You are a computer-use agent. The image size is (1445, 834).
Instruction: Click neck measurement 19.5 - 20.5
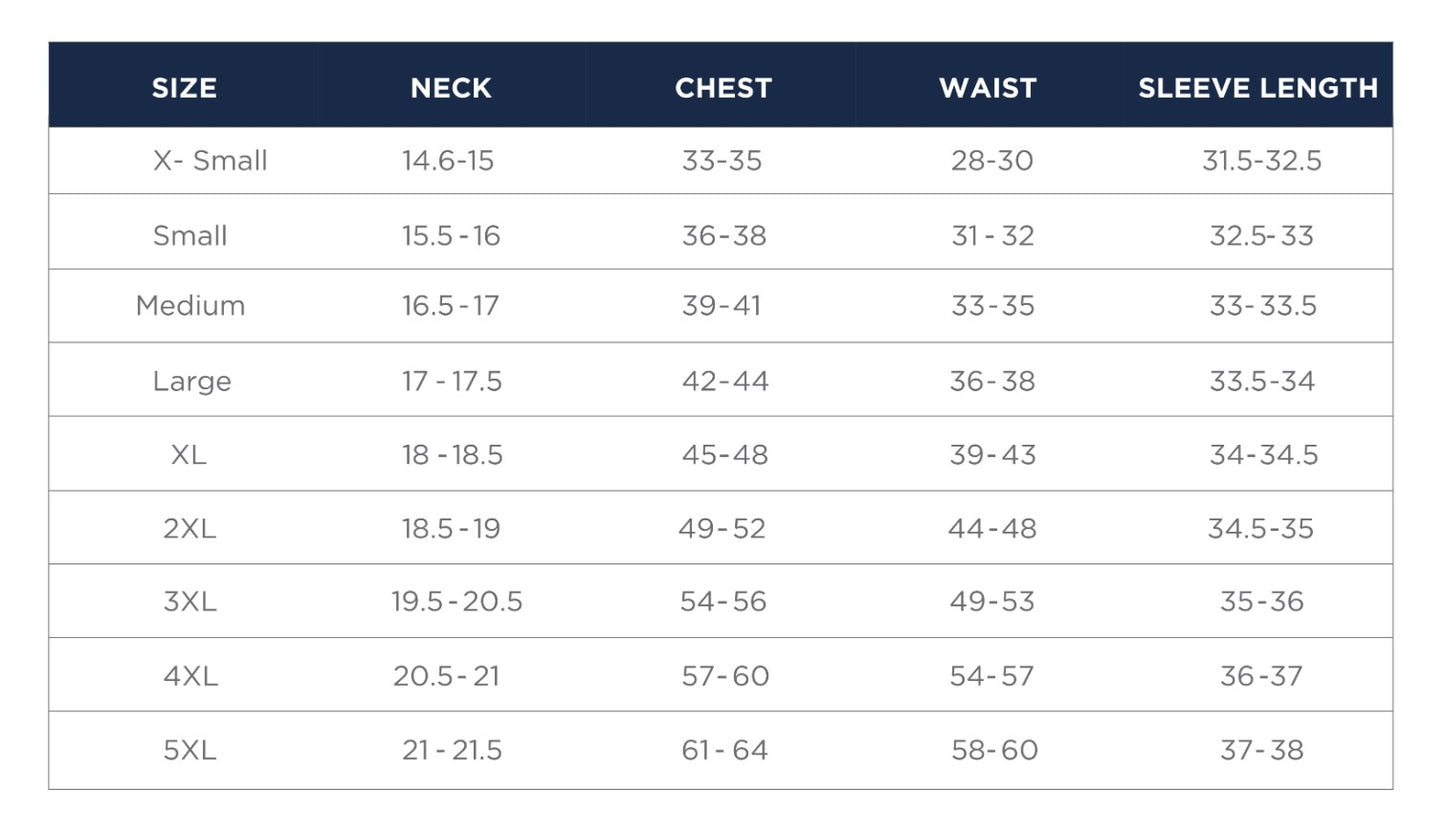tap(457, 602)
